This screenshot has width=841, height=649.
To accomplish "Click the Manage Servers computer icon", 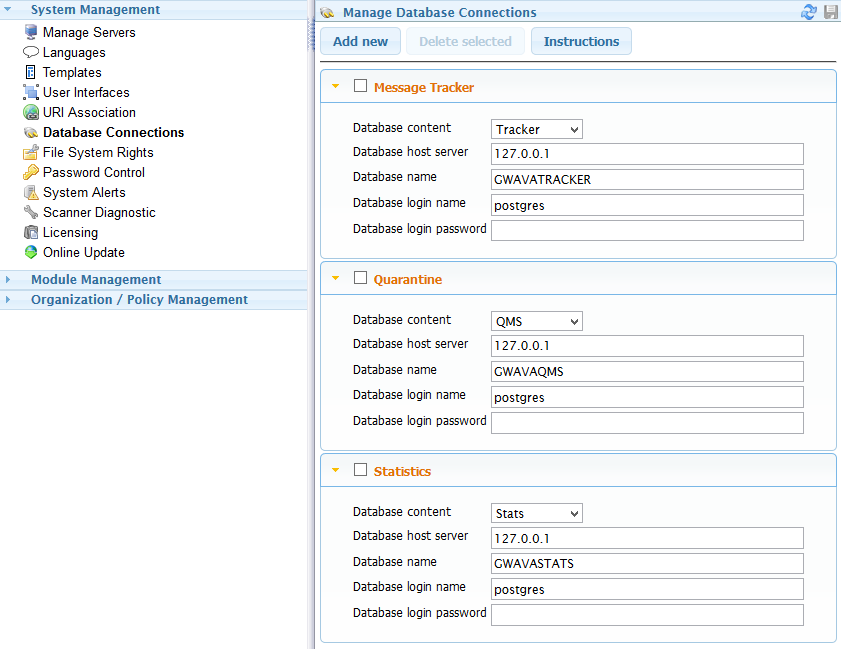I will [x=31, y=32].
